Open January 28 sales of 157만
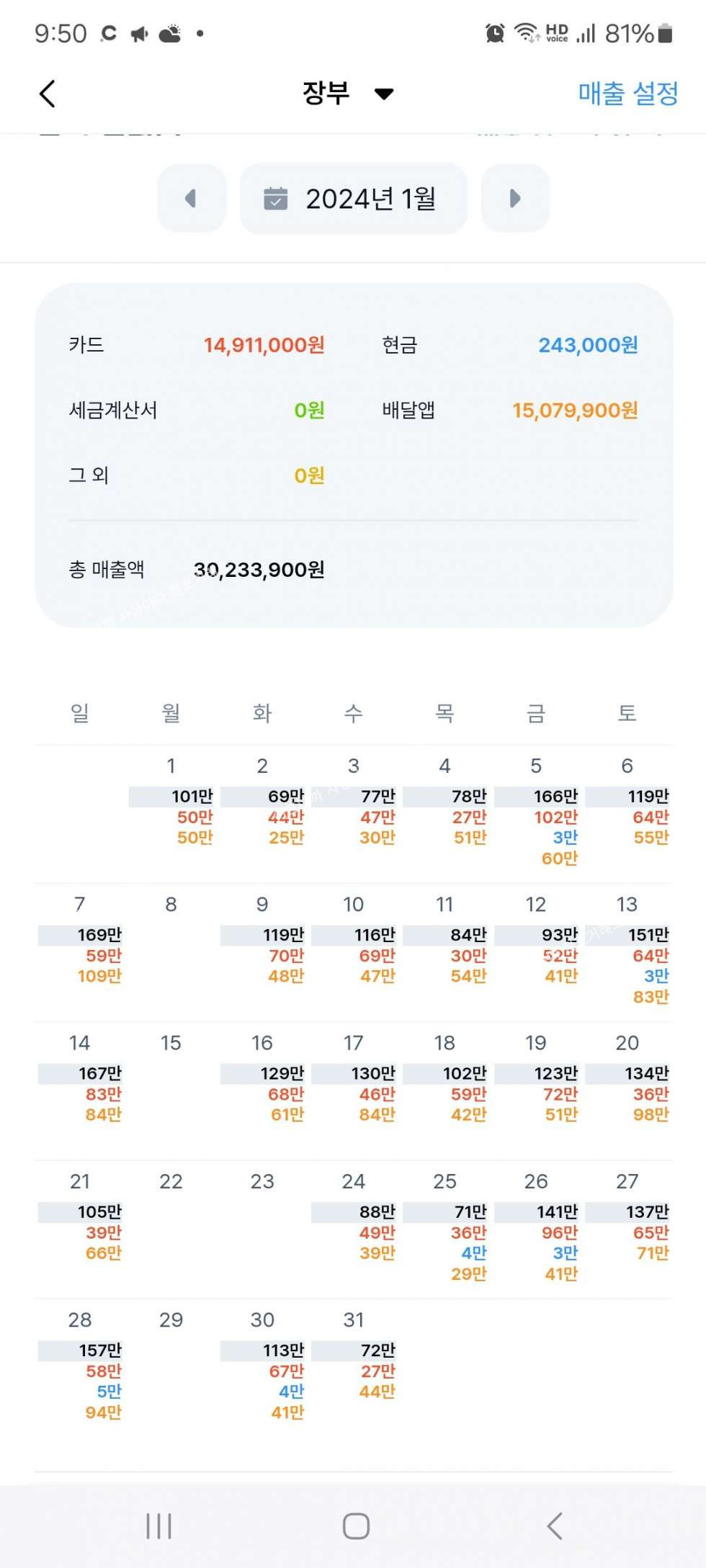 (100, 1350)
